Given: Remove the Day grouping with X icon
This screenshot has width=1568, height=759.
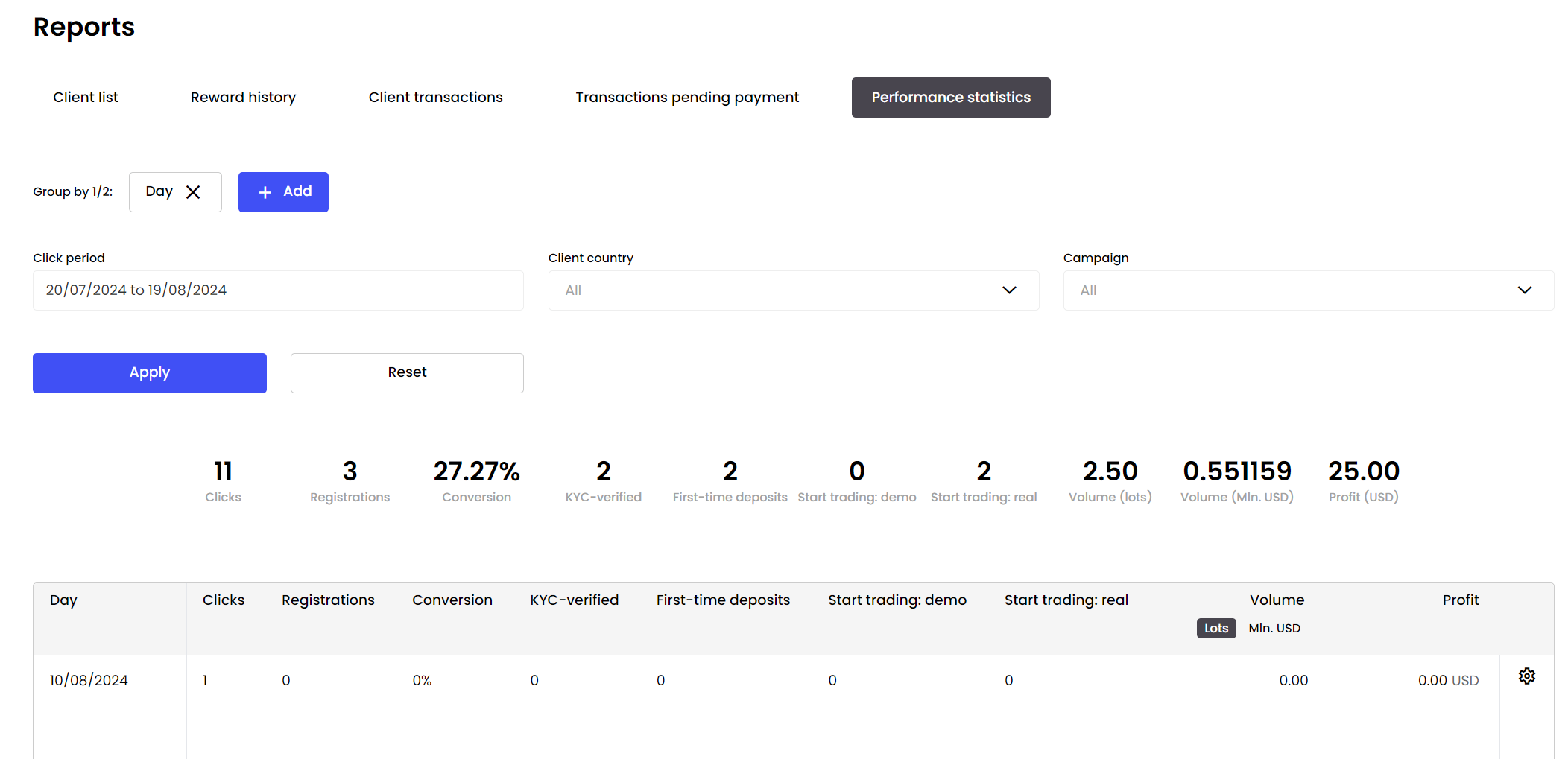Looking at the screenshot, I should coord(193,192).
